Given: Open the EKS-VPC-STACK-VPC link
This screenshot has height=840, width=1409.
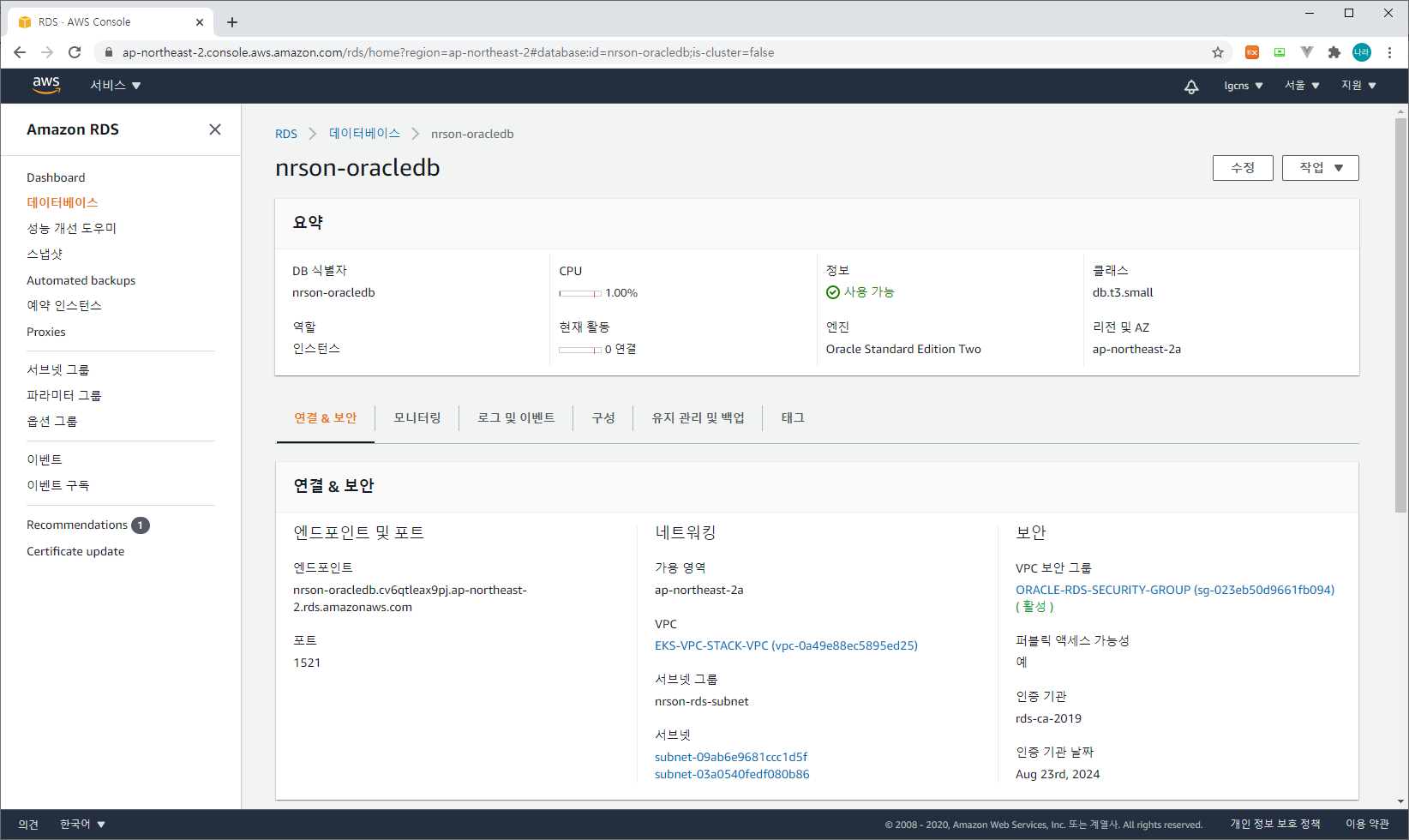Looking at the screenshot, I should coord(786,645).
